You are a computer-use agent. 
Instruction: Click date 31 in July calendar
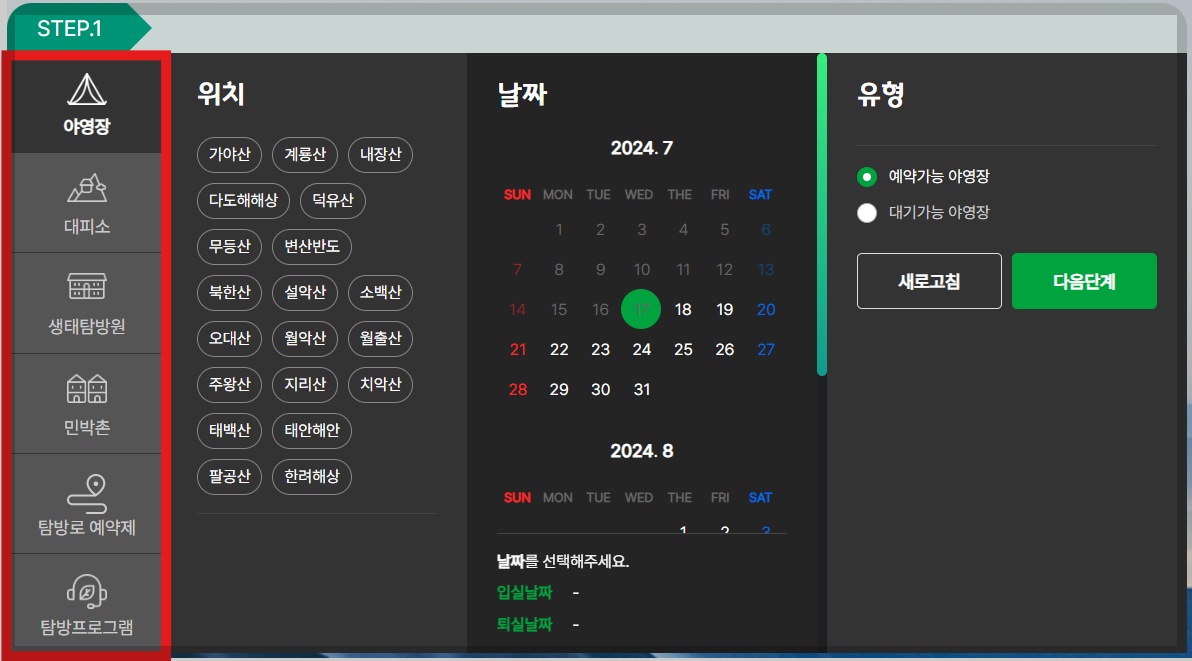(x=641, y=390)
